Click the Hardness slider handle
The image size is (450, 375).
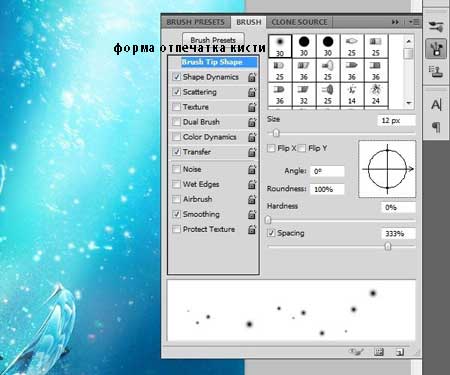268,220
